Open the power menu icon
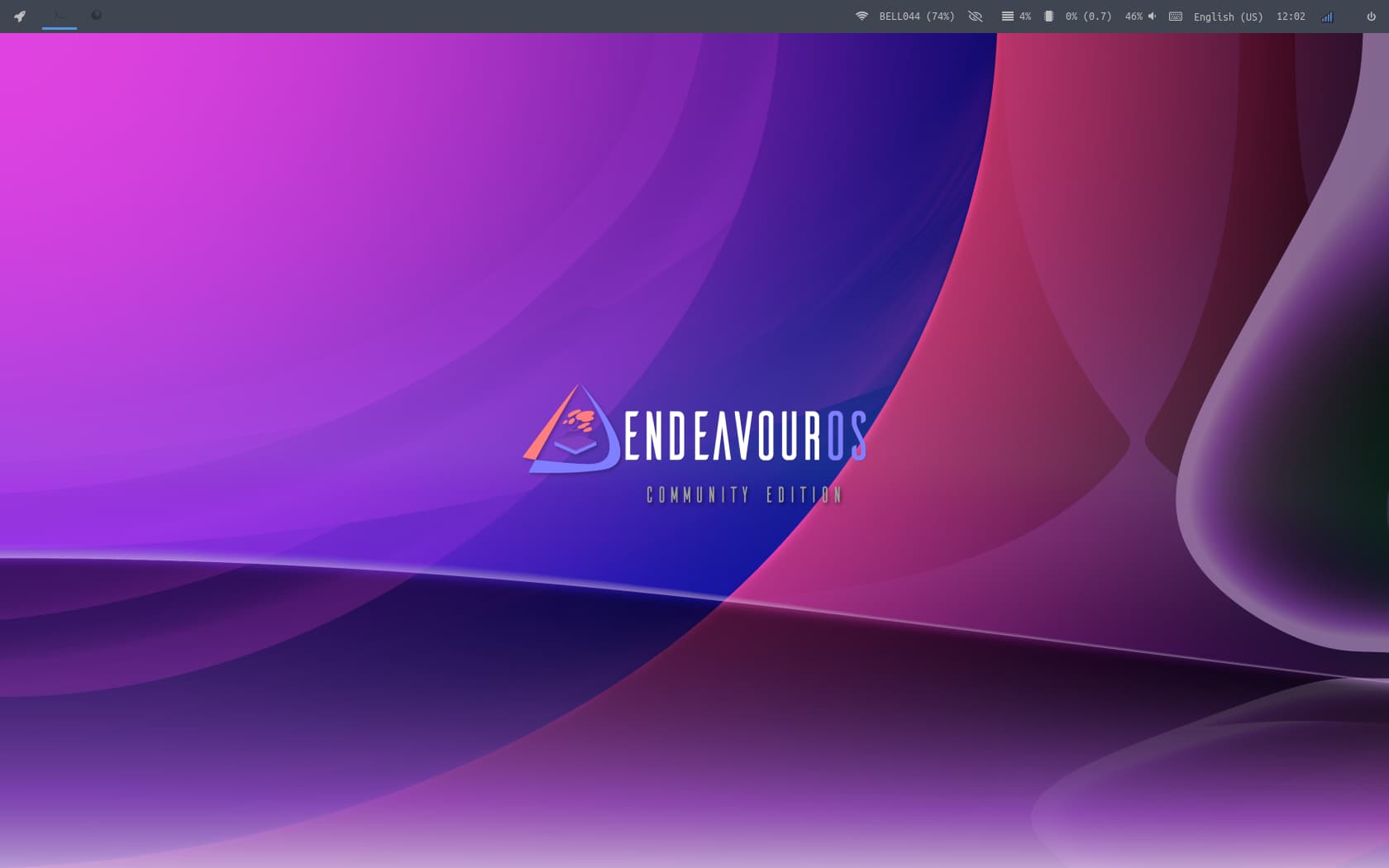 click(1371, 17)
